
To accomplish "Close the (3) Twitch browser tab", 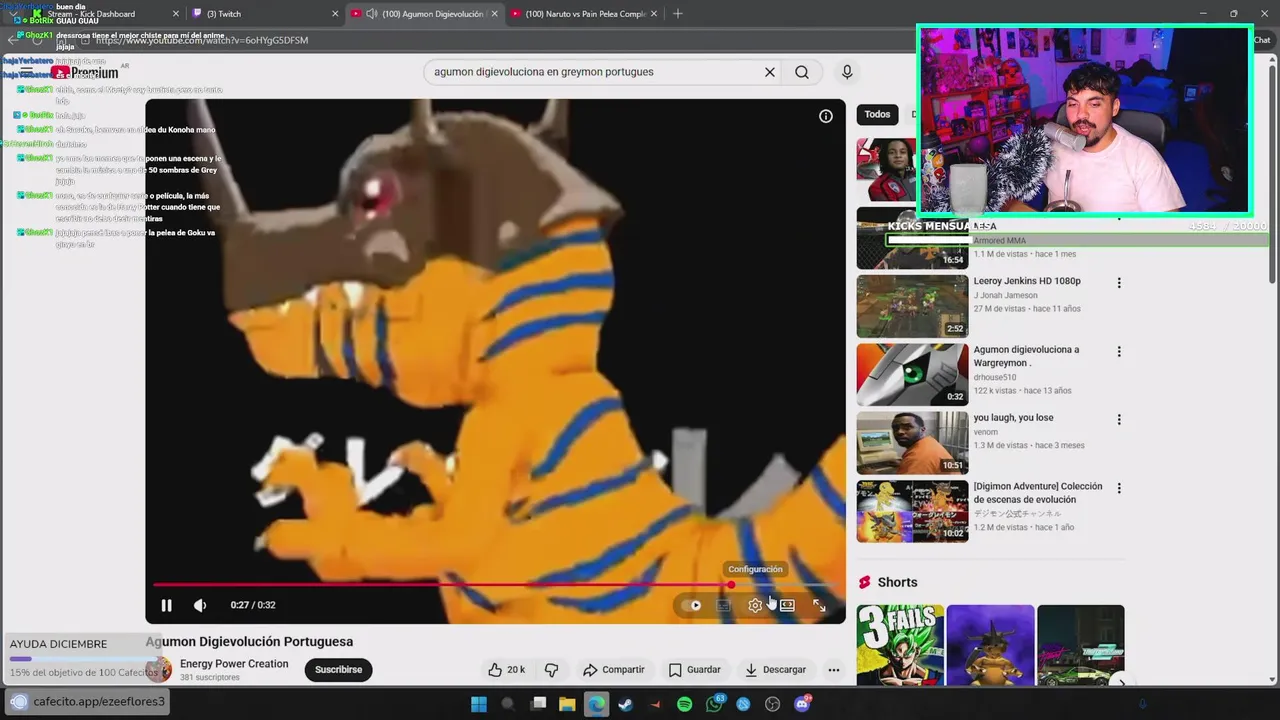I will point(334,14).
